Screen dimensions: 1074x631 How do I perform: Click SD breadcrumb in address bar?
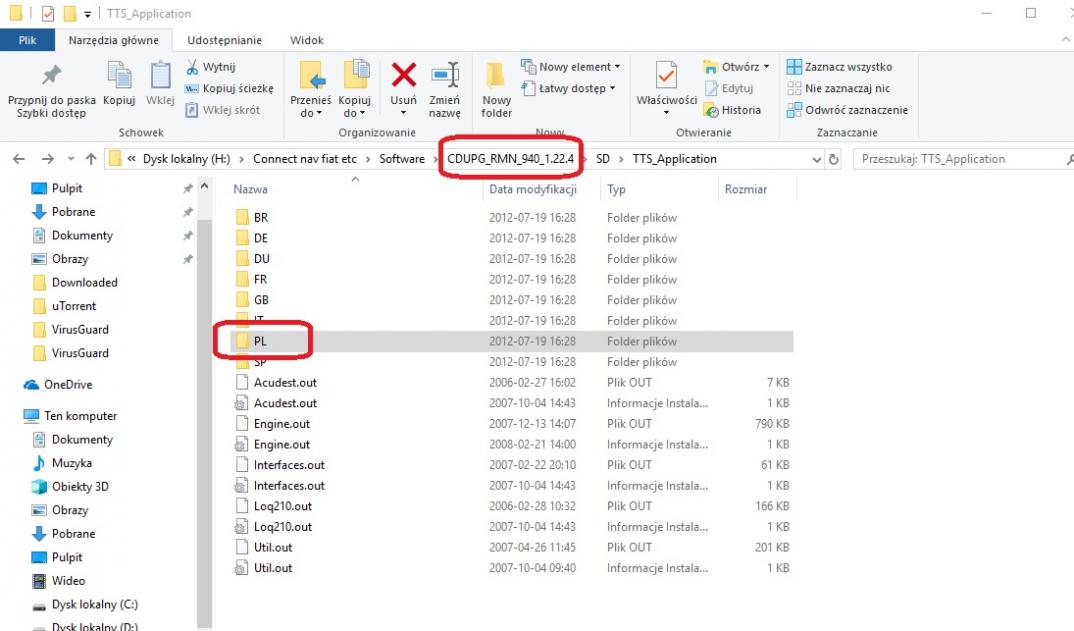603,159
